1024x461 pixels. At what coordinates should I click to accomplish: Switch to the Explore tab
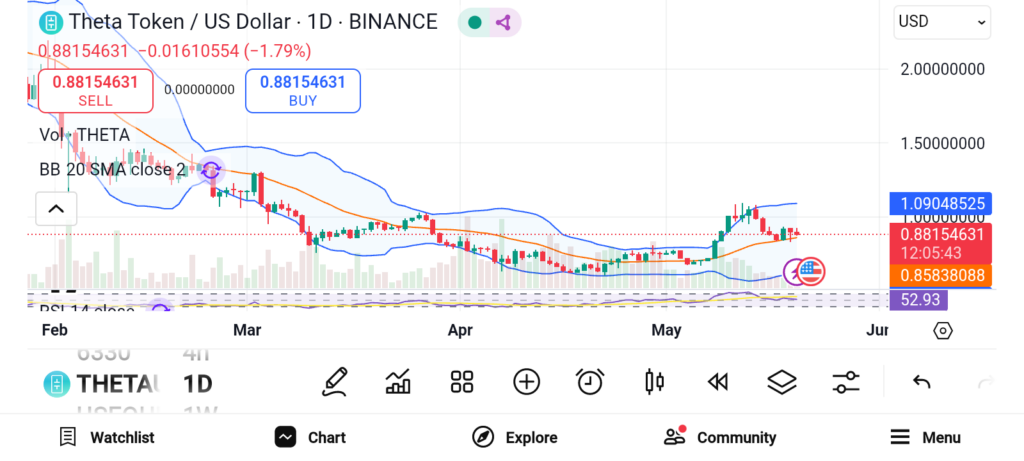(515, 437)
